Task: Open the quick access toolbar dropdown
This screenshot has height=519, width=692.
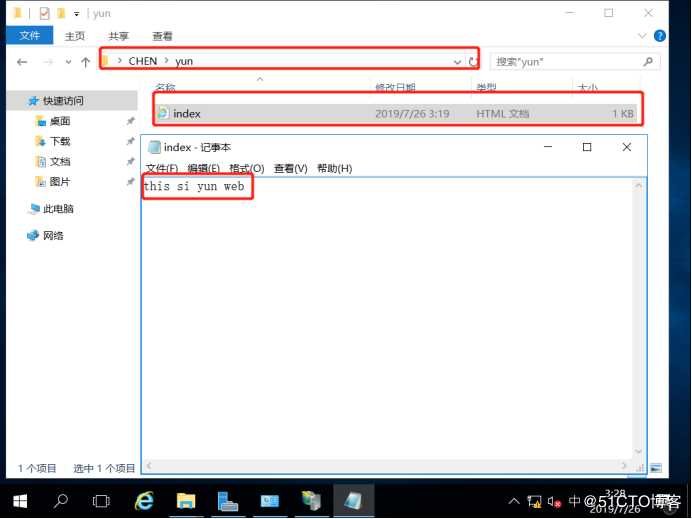Action: pyautogui.click(x=76, y=14)
